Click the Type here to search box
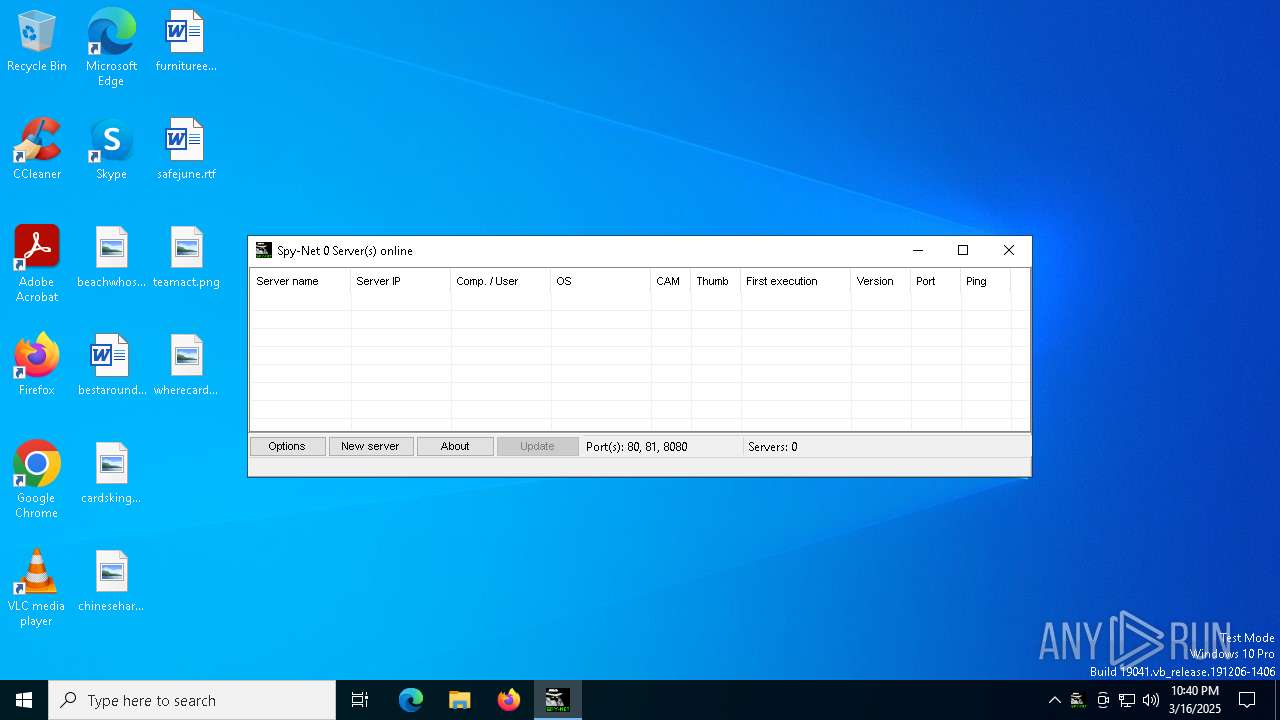1280x720 pixels. (x=192, y=700)
